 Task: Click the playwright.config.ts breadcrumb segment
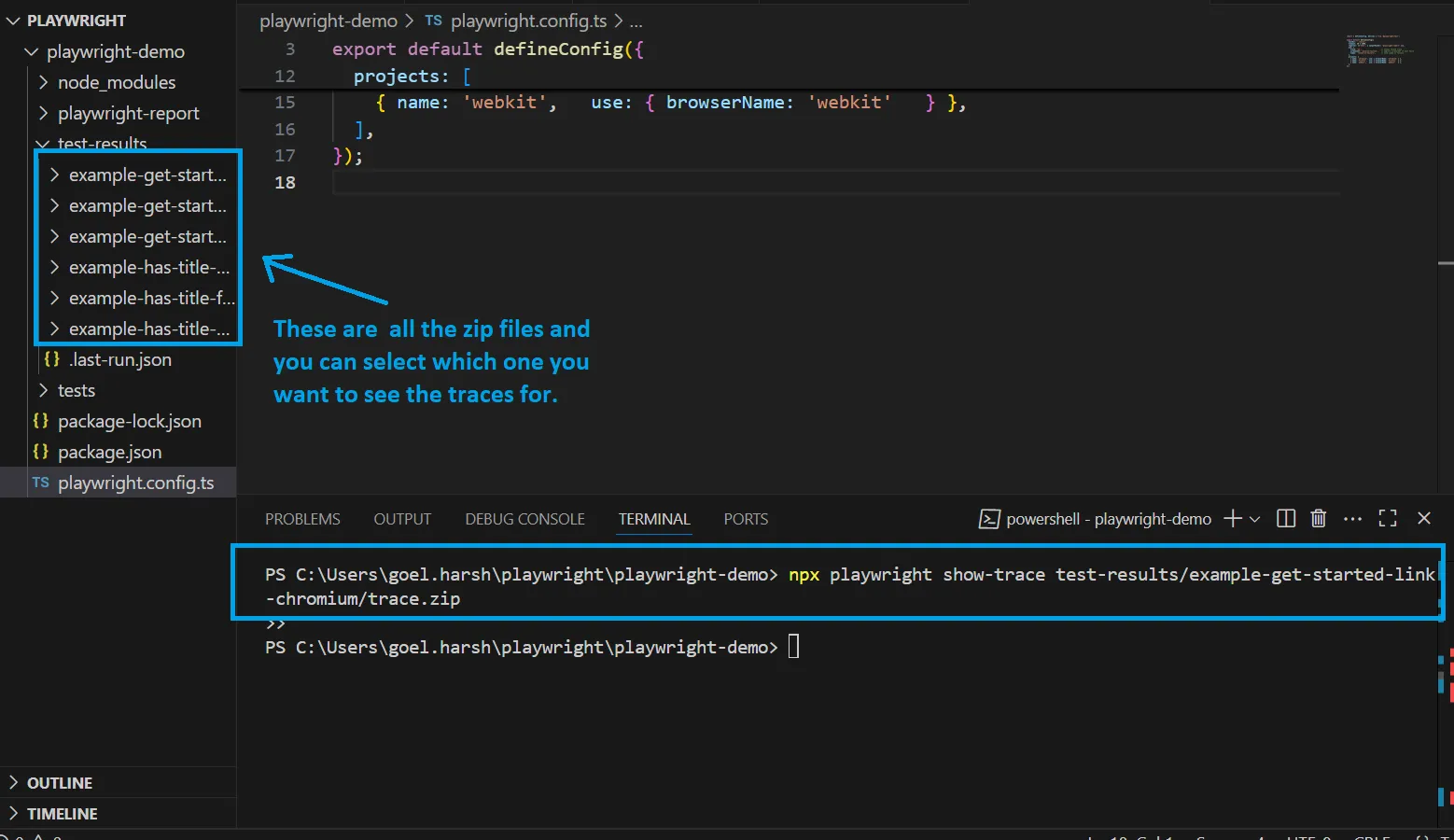pyautogui.click(x=528, y=21)
